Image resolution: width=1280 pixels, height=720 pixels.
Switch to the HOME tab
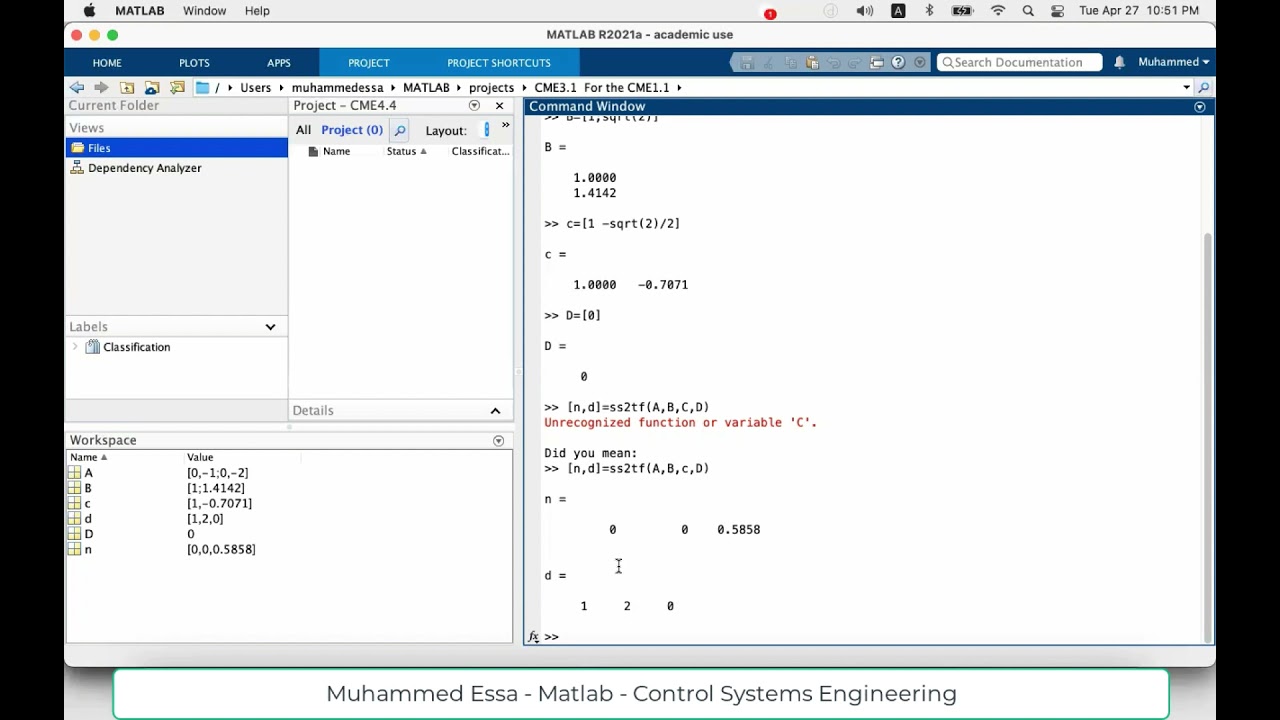coord(107,63)
